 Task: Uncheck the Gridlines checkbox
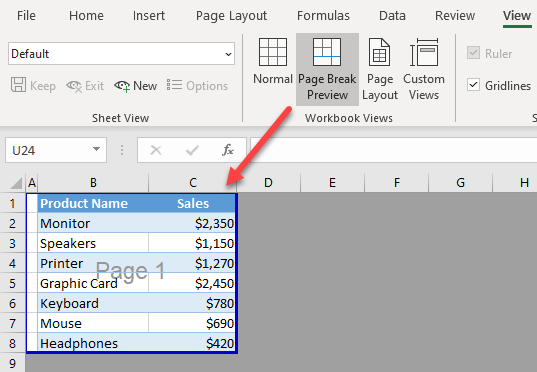pyautogui.click(x=473, y=85)
